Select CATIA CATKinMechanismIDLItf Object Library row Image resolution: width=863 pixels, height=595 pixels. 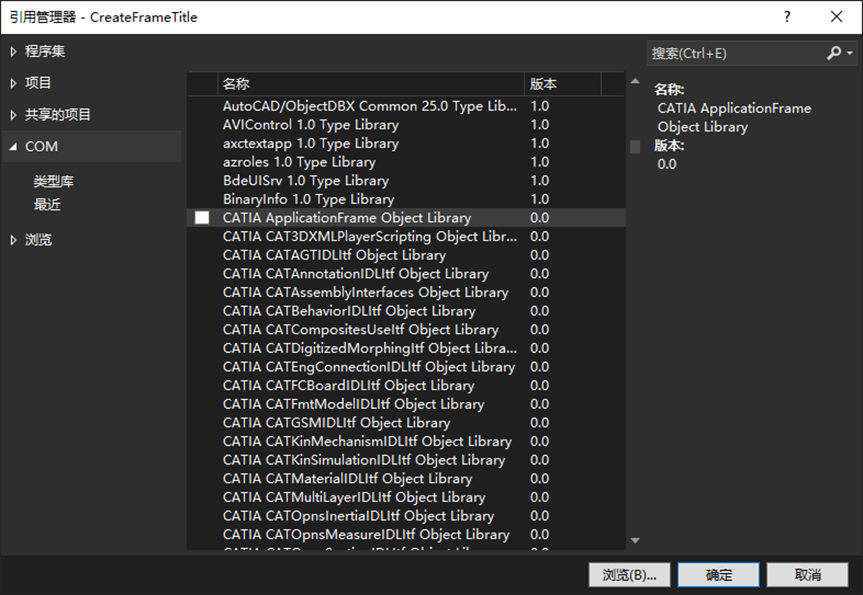pos(406,441)
